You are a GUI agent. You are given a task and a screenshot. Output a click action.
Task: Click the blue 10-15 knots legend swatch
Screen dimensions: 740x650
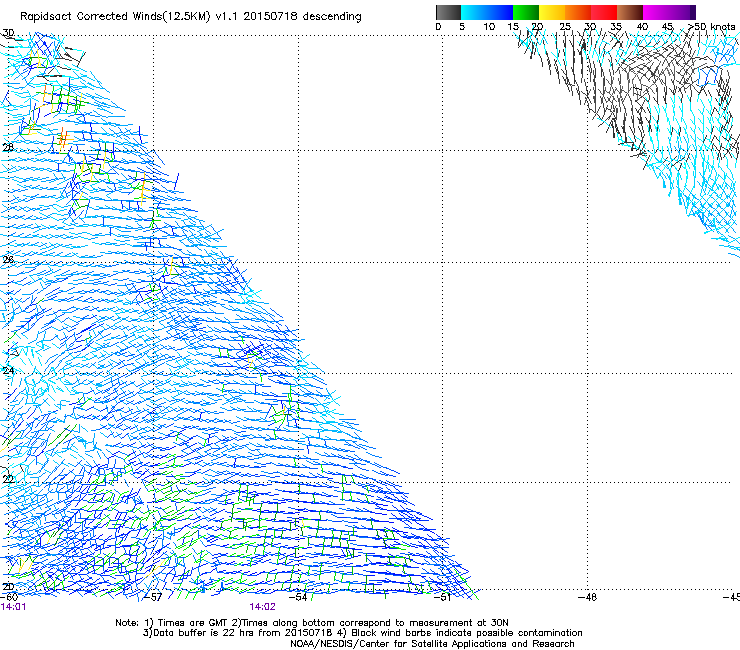pyautogui.click(x=500, y=12)
